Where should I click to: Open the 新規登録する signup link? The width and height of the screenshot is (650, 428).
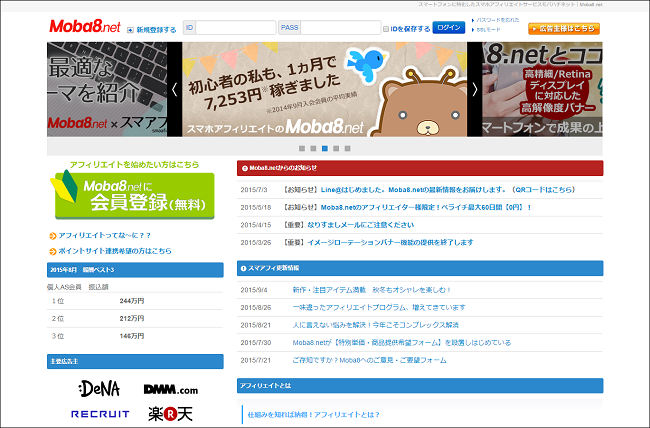coord(156,30)
